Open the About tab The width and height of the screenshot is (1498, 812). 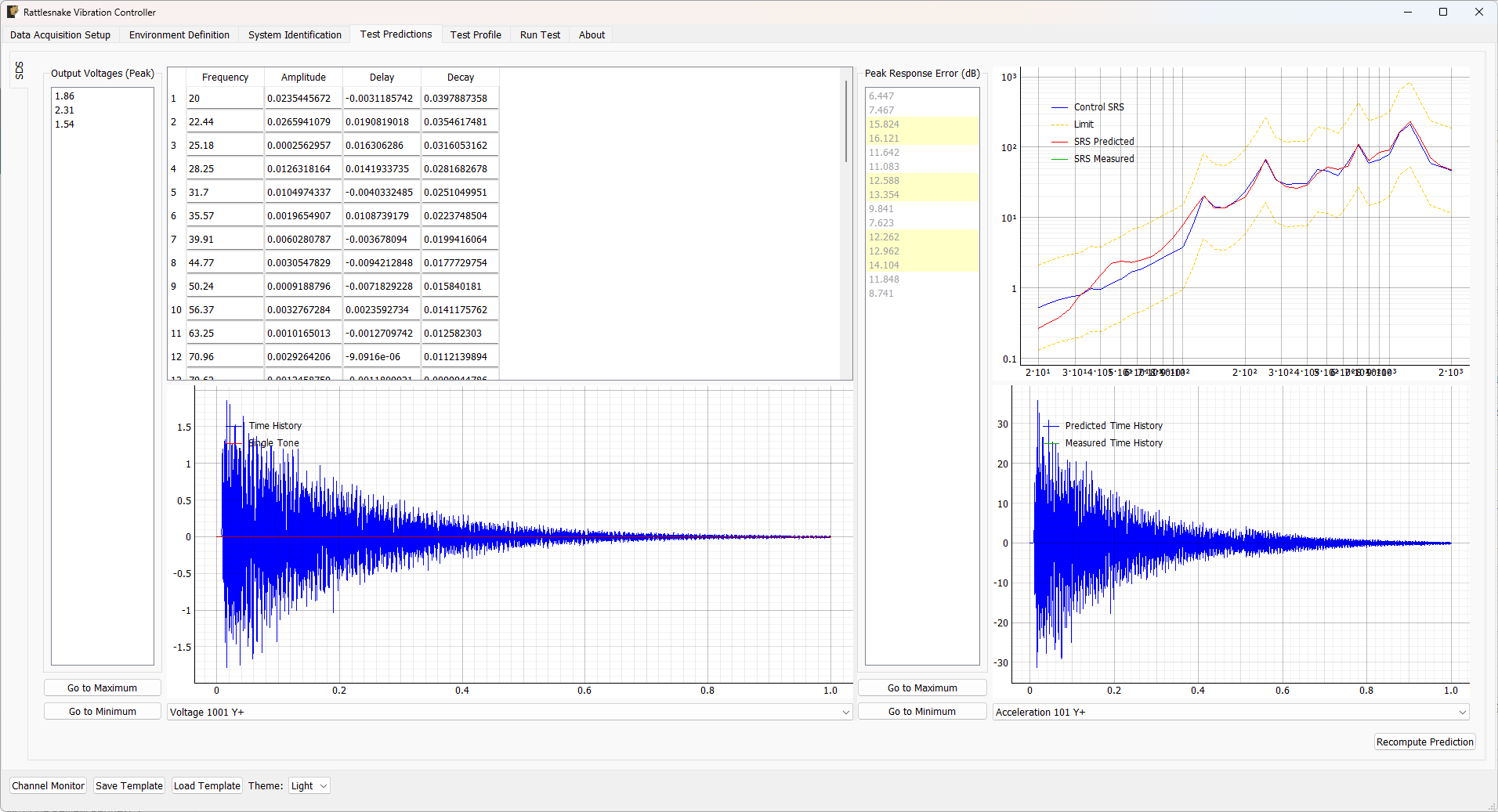[592, 34]
